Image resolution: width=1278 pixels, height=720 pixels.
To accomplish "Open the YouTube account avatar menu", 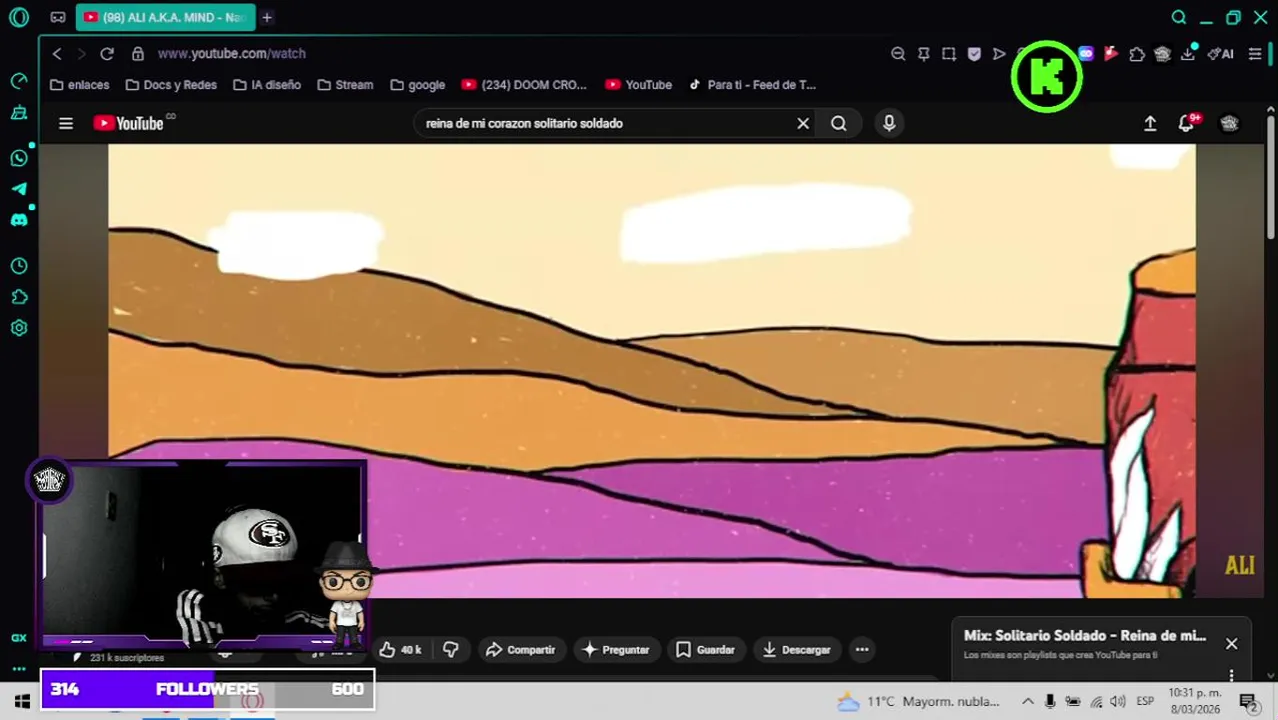I will tap(1229, 123).
